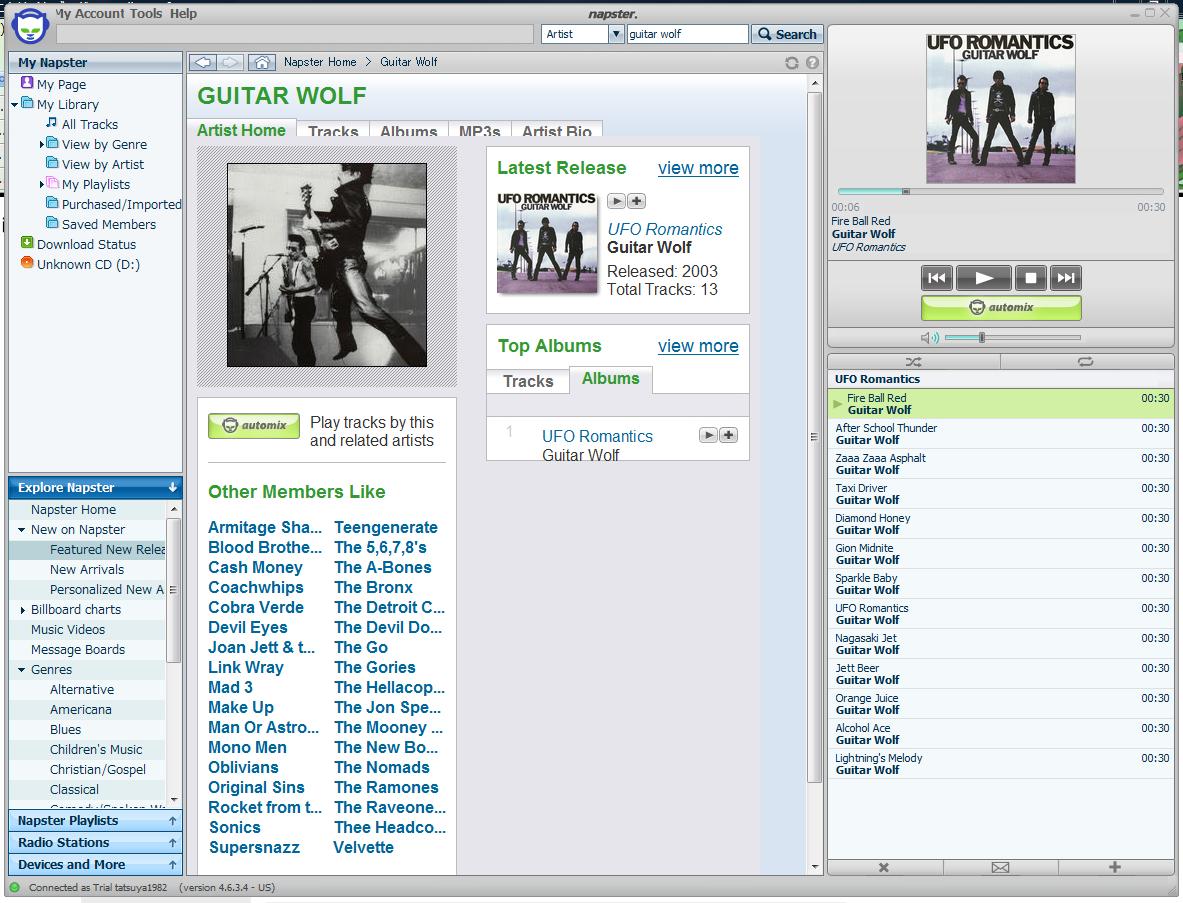Click green automix button in player
The image size is (1183, 903).
point(1001,307)
